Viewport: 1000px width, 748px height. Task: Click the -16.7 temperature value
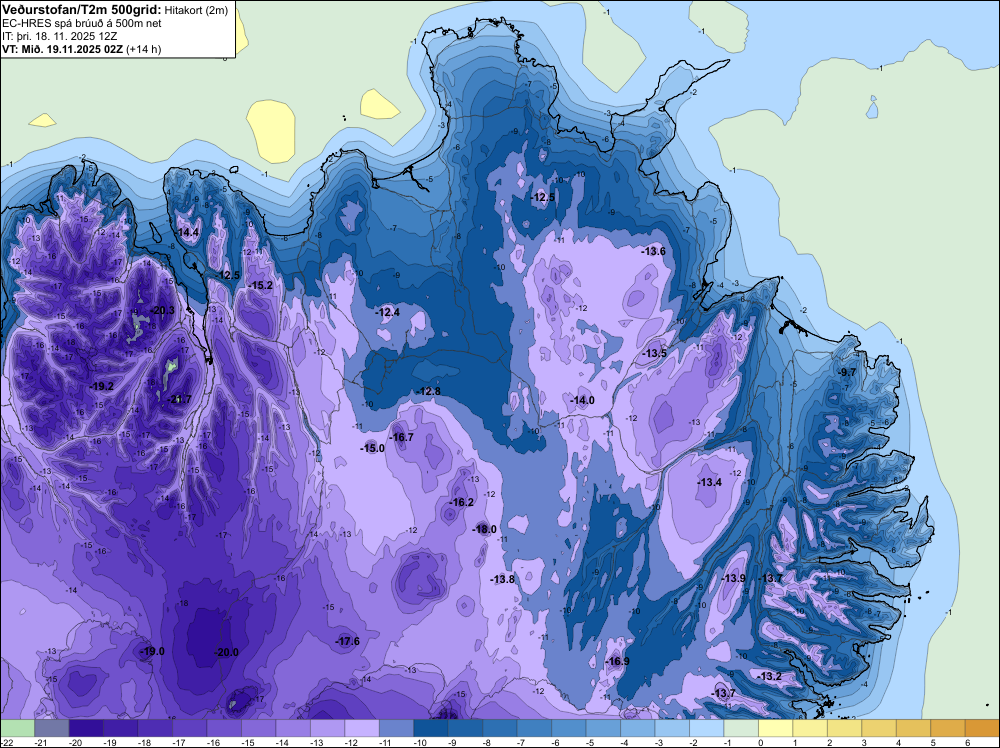point(402,437)
